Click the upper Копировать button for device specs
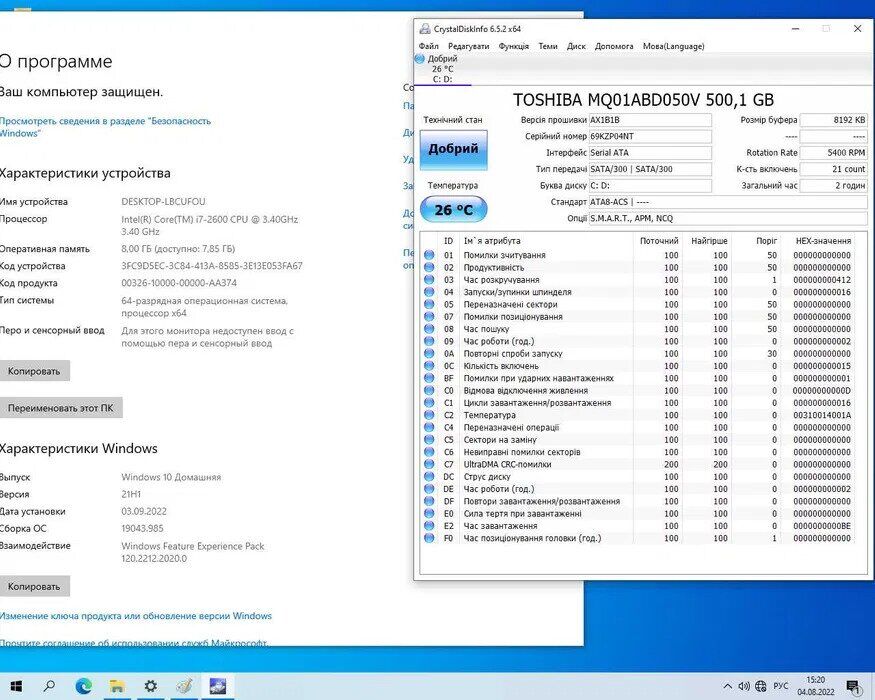 [34, 371]
